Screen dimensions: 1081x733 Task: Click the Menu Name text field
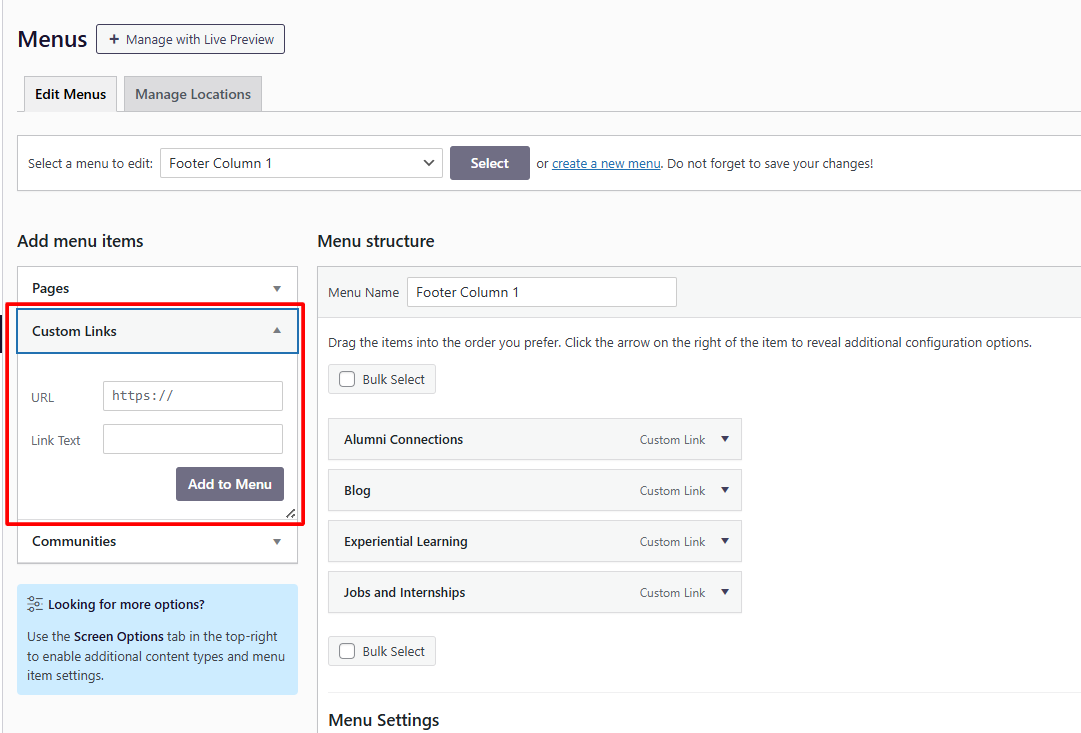541,292
